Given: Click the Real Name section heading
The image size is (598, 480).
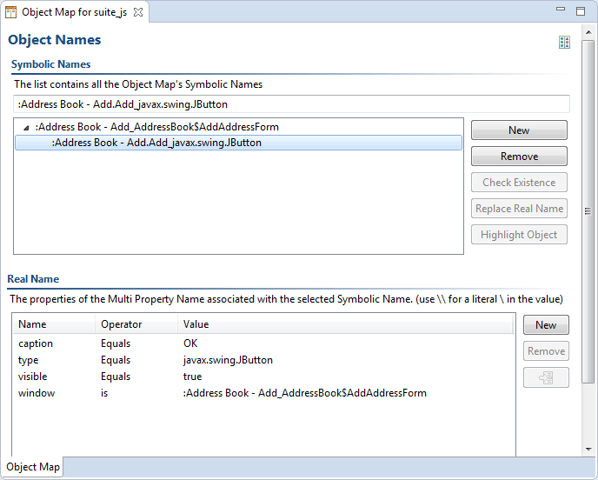Looking at the screenshot, I should pos(33,279).
